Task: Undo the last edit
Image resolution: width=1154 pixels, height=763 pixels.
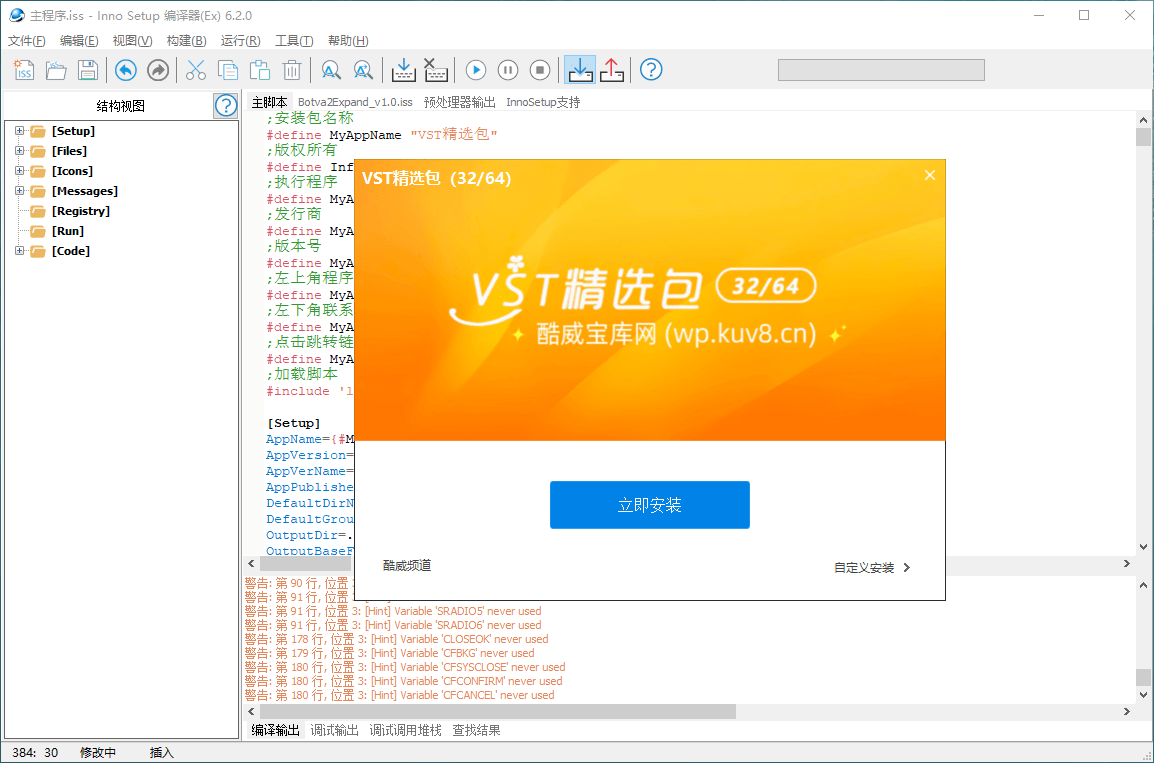Action: (126, 70)
